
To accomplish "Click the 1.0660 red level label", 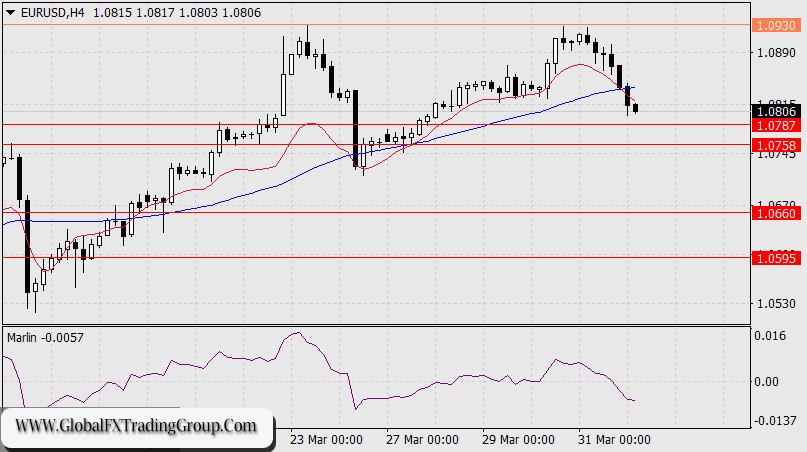I will pos(776,213).
